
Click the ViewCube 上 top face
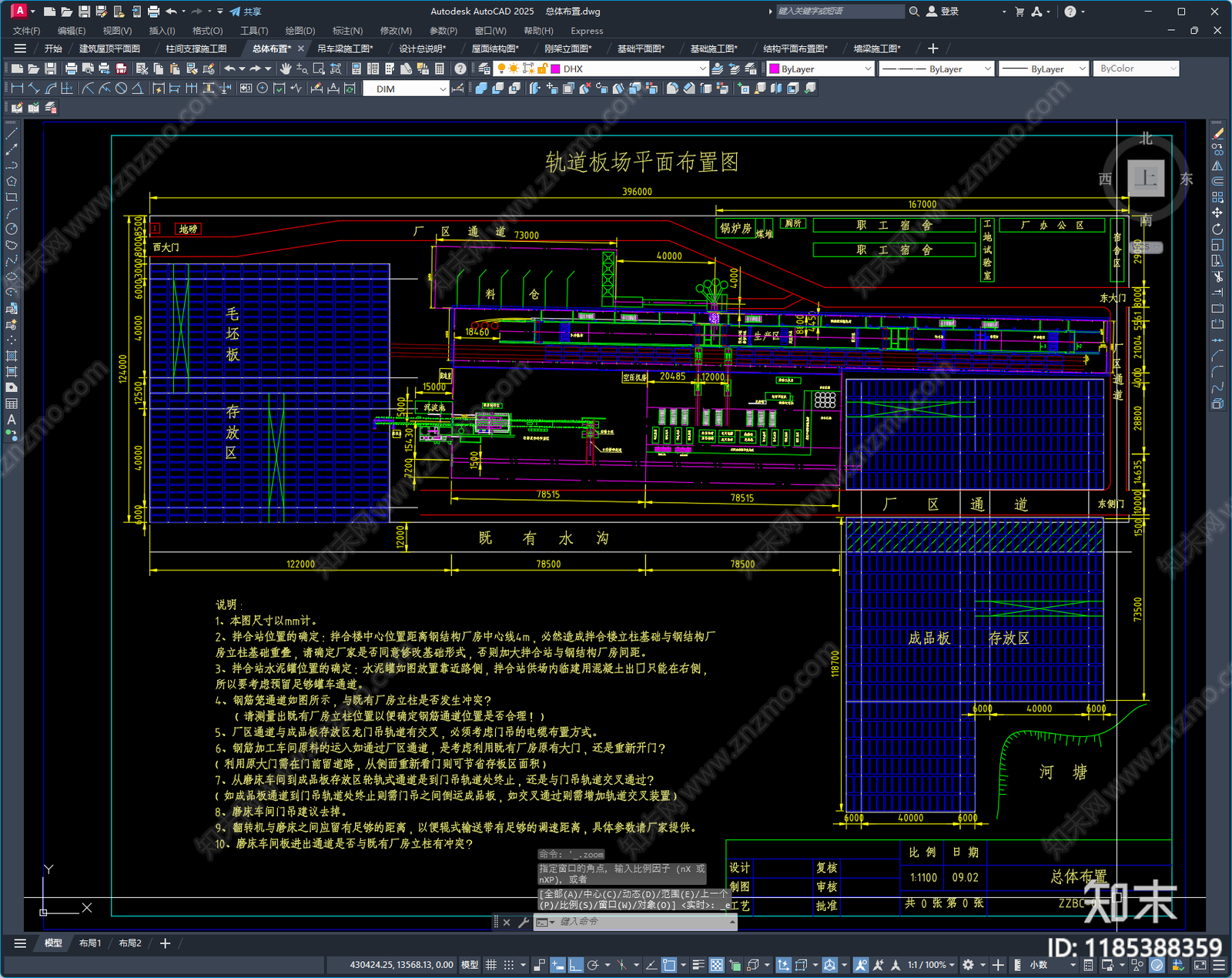[1146, 178]
